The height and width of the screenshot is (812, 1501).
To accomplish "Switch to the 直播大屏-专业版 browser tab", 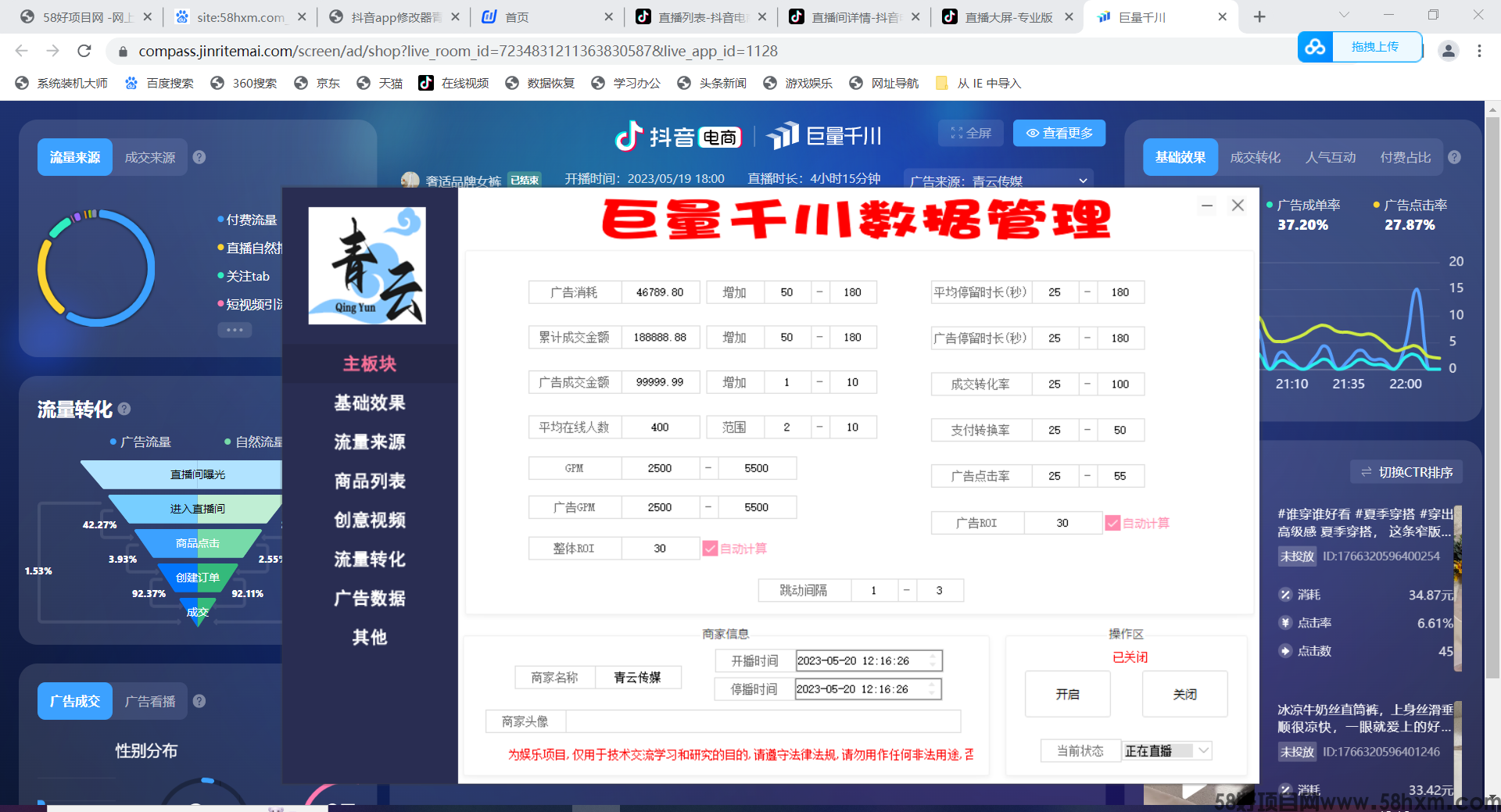I will point(1008,16).
